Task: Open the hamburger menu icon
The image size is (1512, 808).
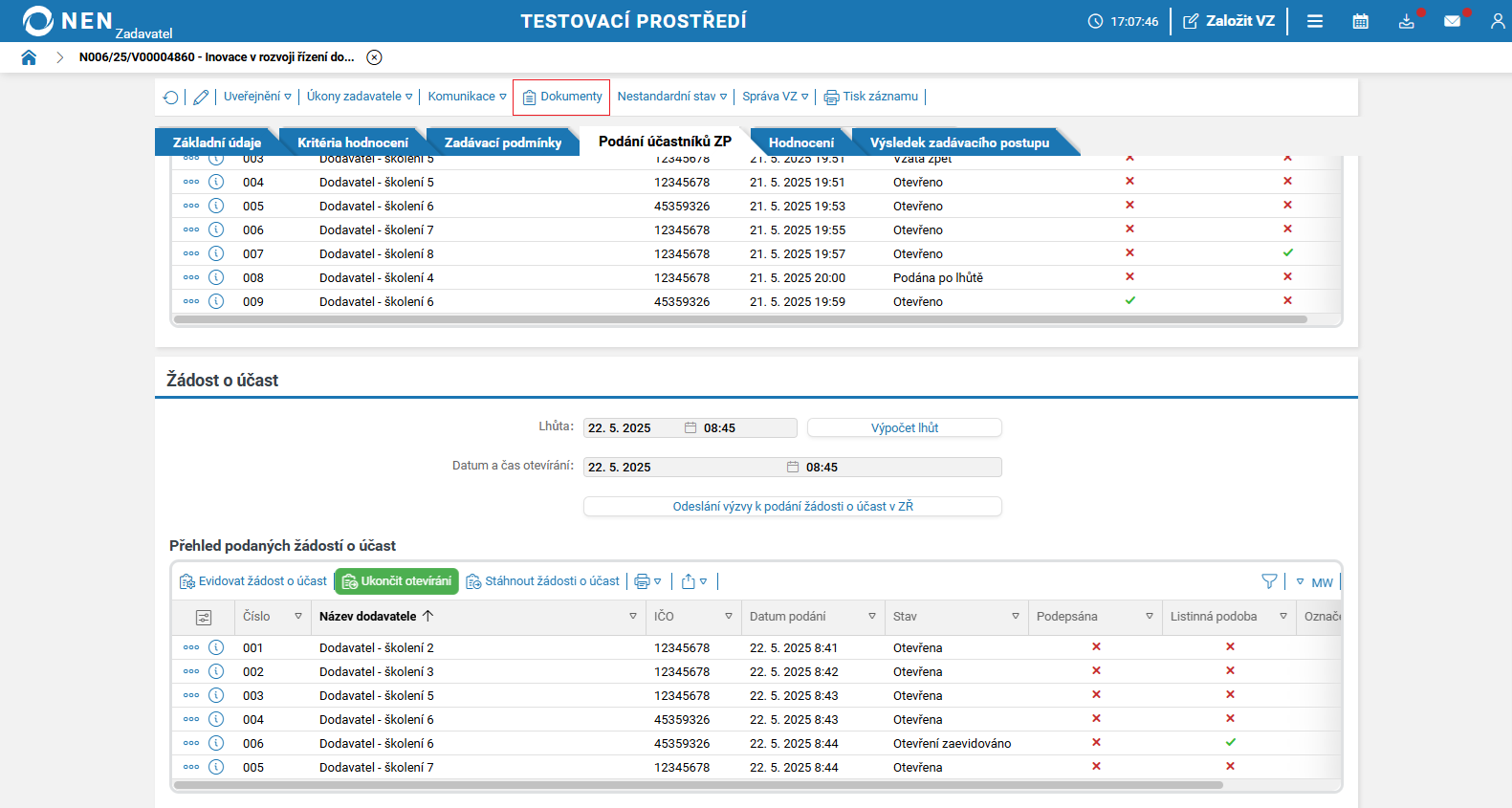Action: [1315, 21]
